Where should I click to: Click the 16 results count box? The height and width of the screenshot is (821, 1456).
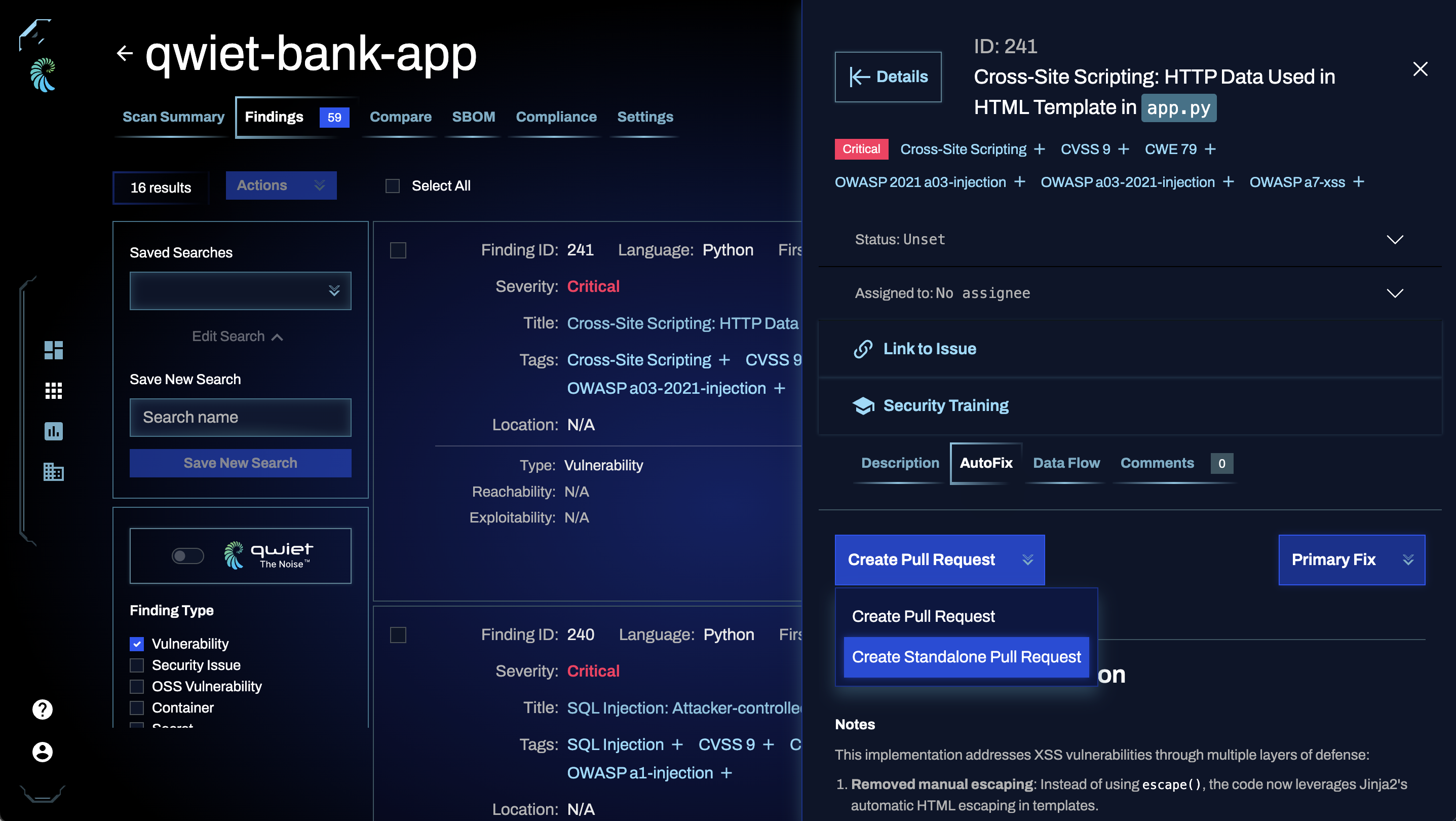click(161, 188)
